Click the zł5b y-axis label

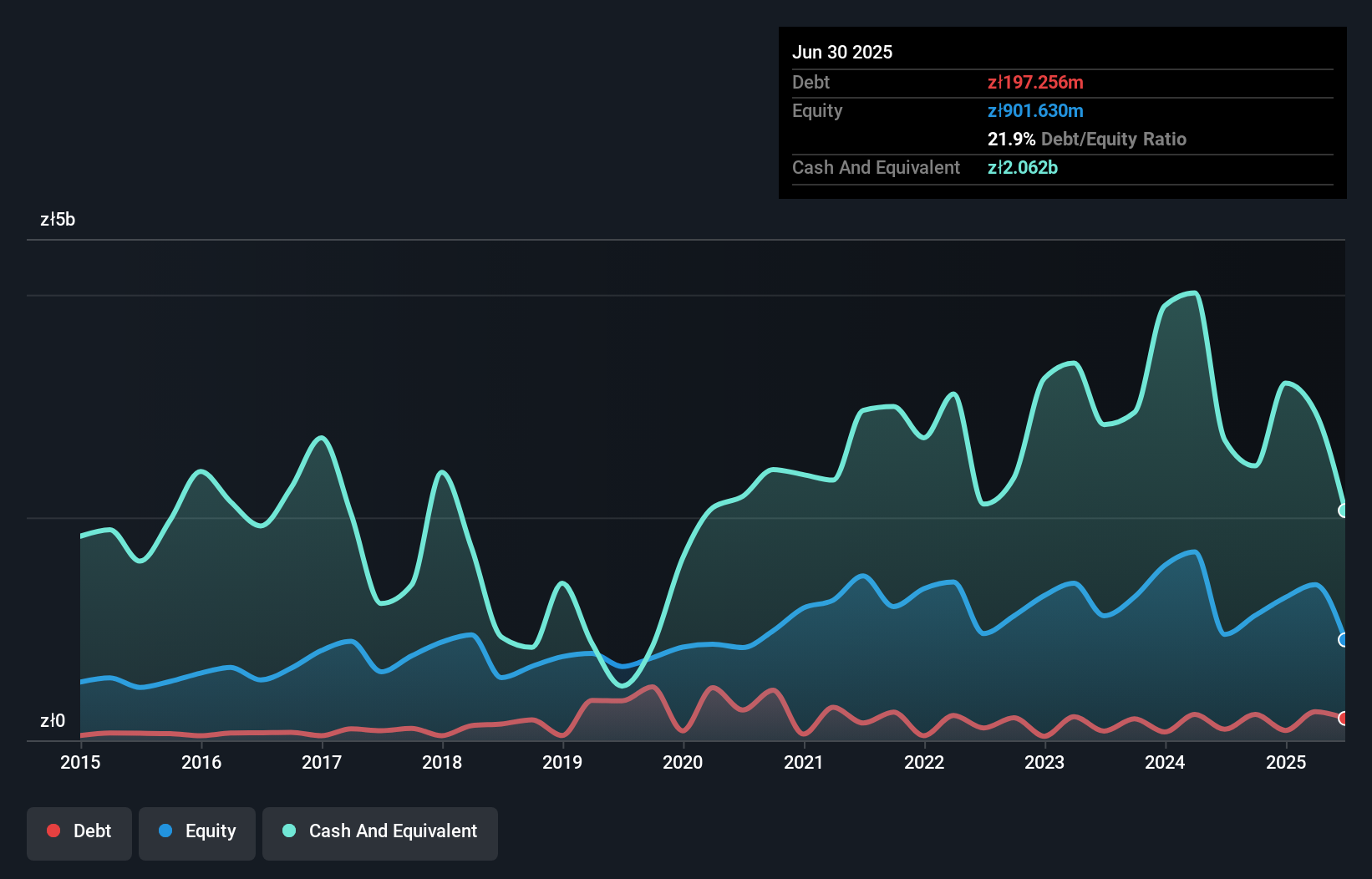pos(58,220)
